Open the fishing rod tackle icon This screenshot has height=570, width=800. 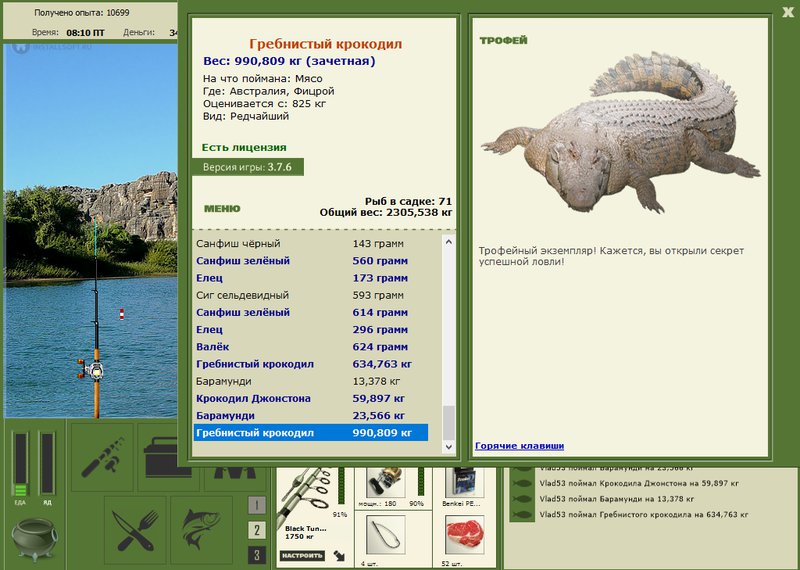click(x=102, y=457)
